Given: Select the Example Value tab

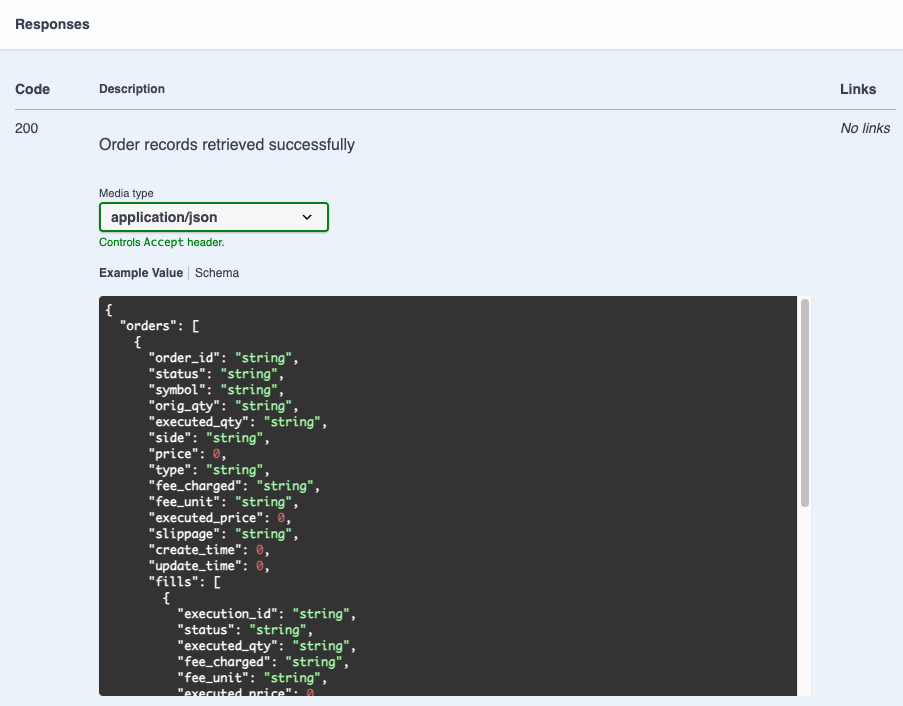Looking at the screenshot, I should click(x=141, y=273).
